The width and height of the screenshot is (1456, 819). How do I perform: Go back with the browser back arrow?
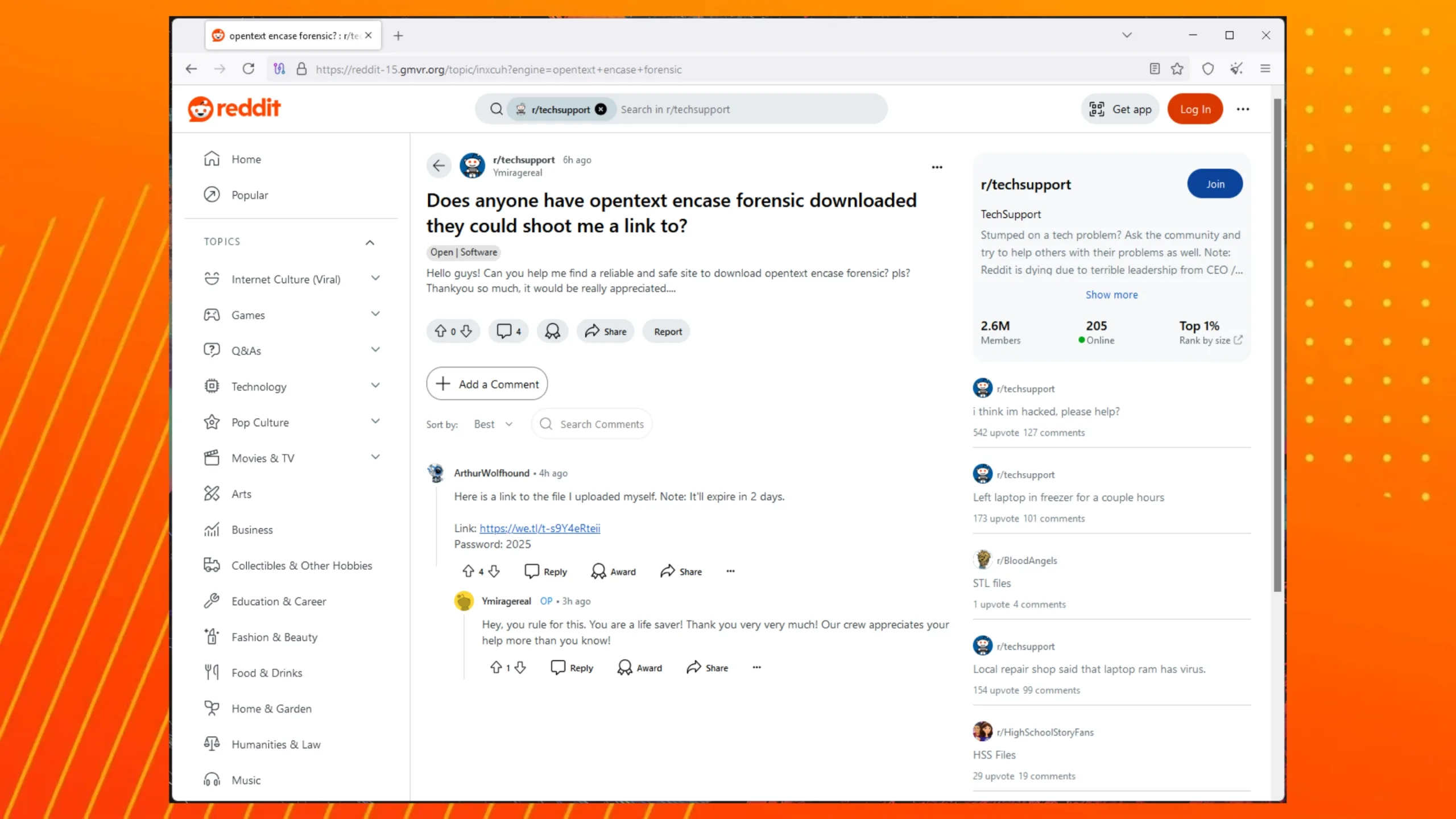[191, 69]
